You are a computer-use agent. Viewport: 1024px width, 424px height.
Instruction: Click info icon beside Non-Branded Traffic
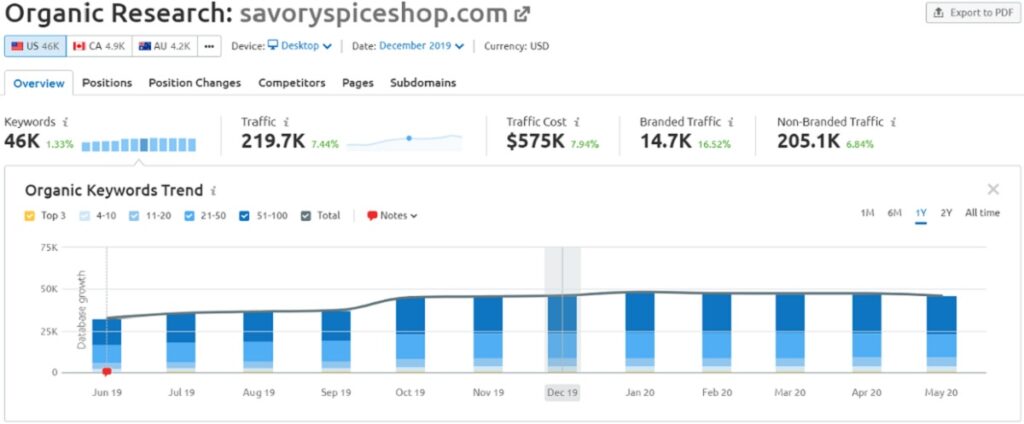(x=893, y=122)
